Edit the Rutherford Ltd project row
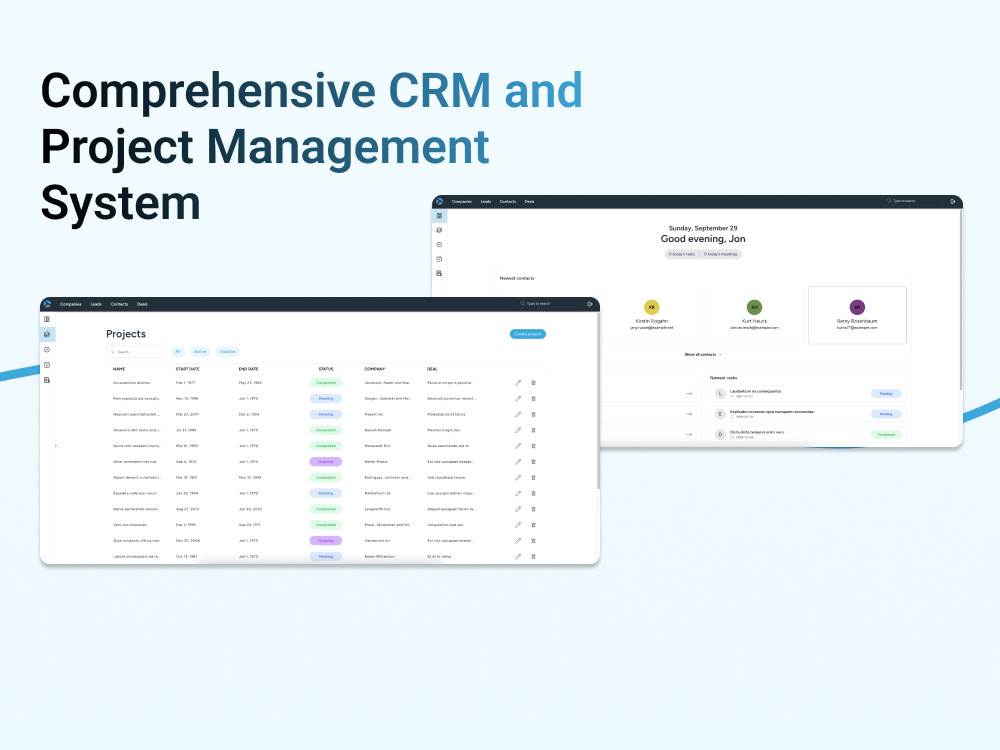Viewport: 1000px width, 750px height. point(518,493)
